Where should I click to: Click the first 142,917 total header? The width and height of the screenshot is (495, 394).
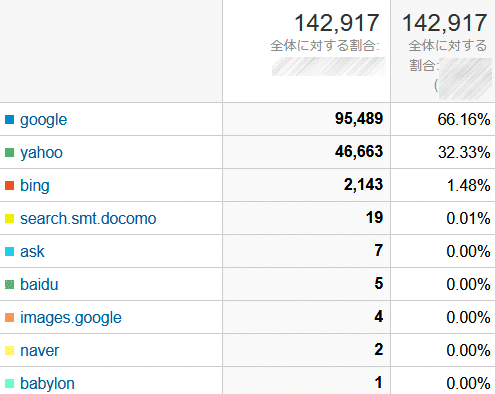337,23
